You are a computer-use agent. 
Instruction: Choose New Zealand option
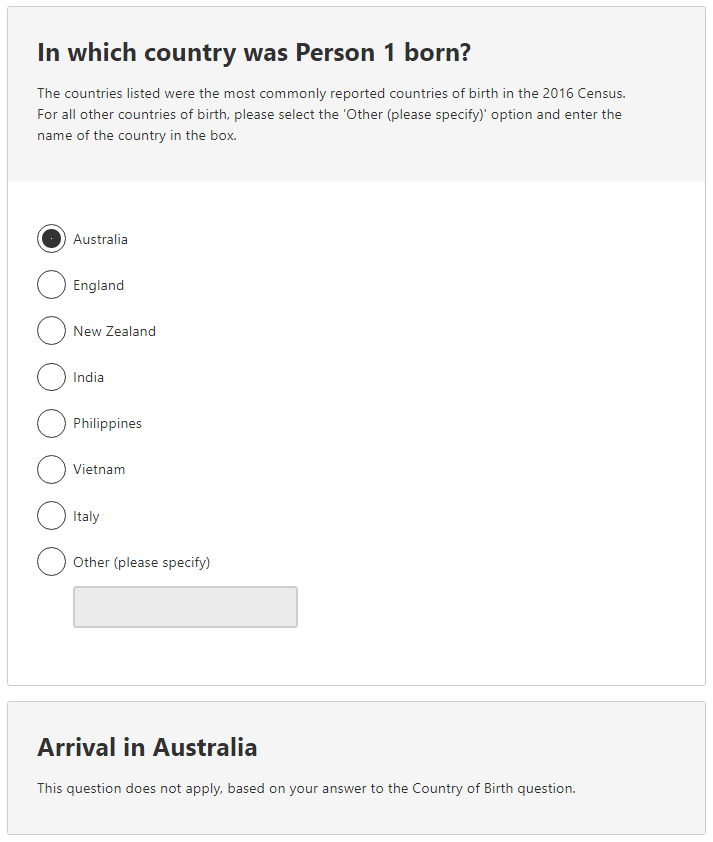(51, 330)
